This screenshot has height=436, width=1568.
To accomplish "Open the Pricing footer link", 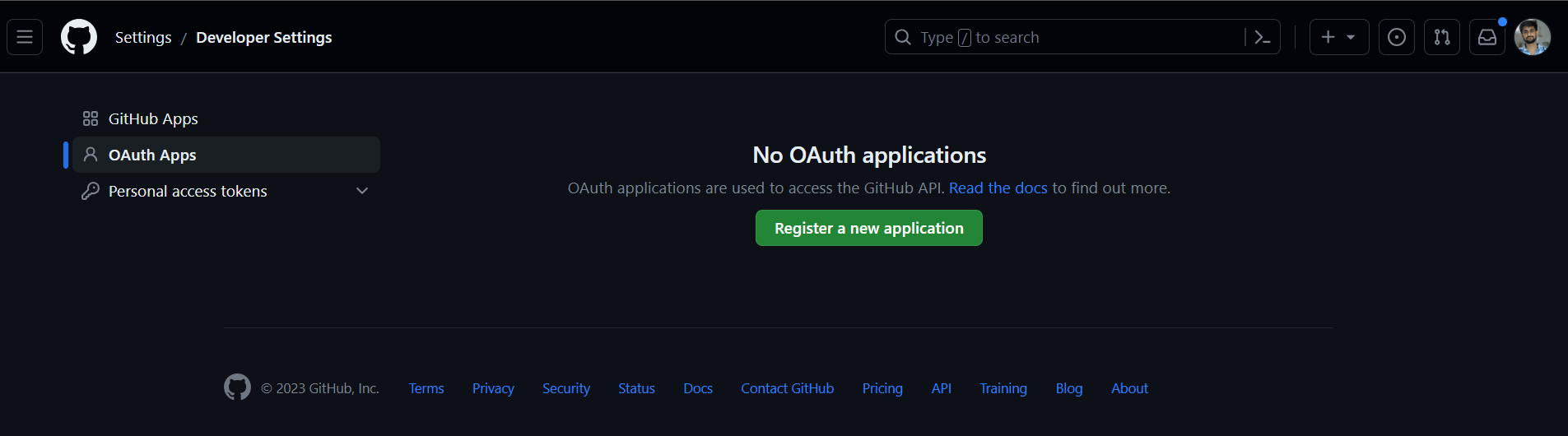I will pos(882,388).
